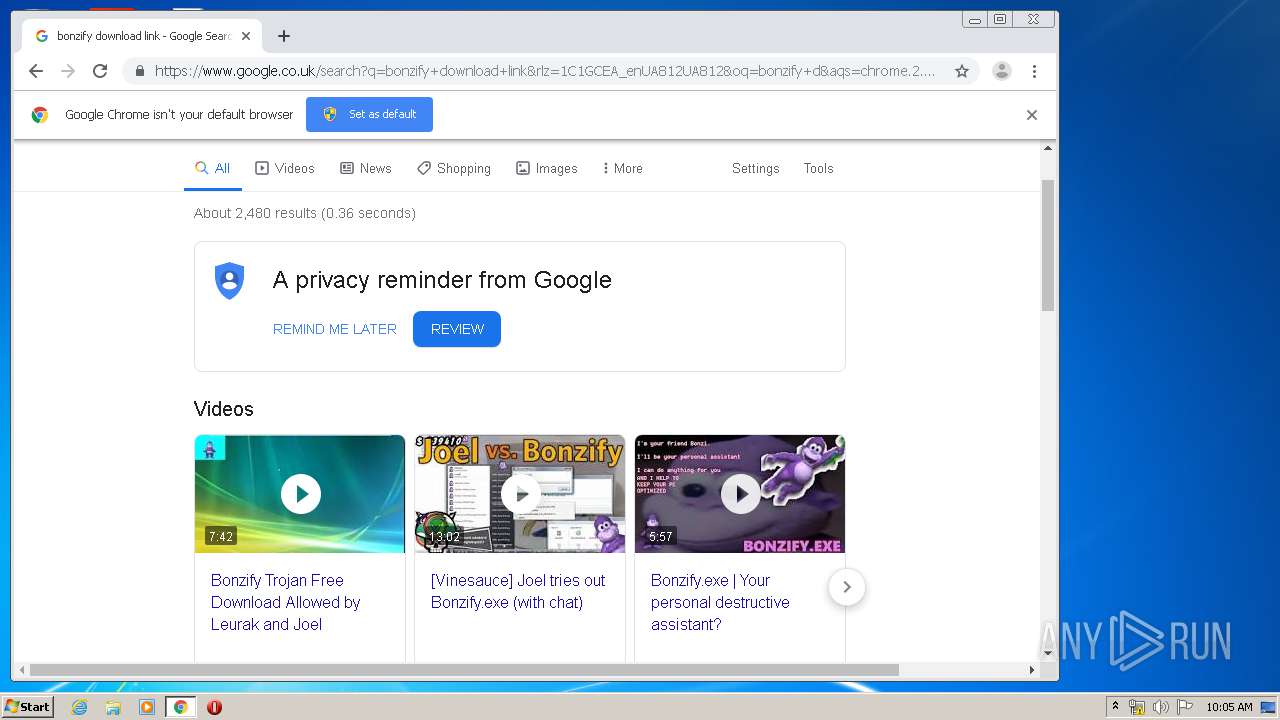Click the padlock site info icon
This screenshot has width=1280, height=720.
[140, 71]
